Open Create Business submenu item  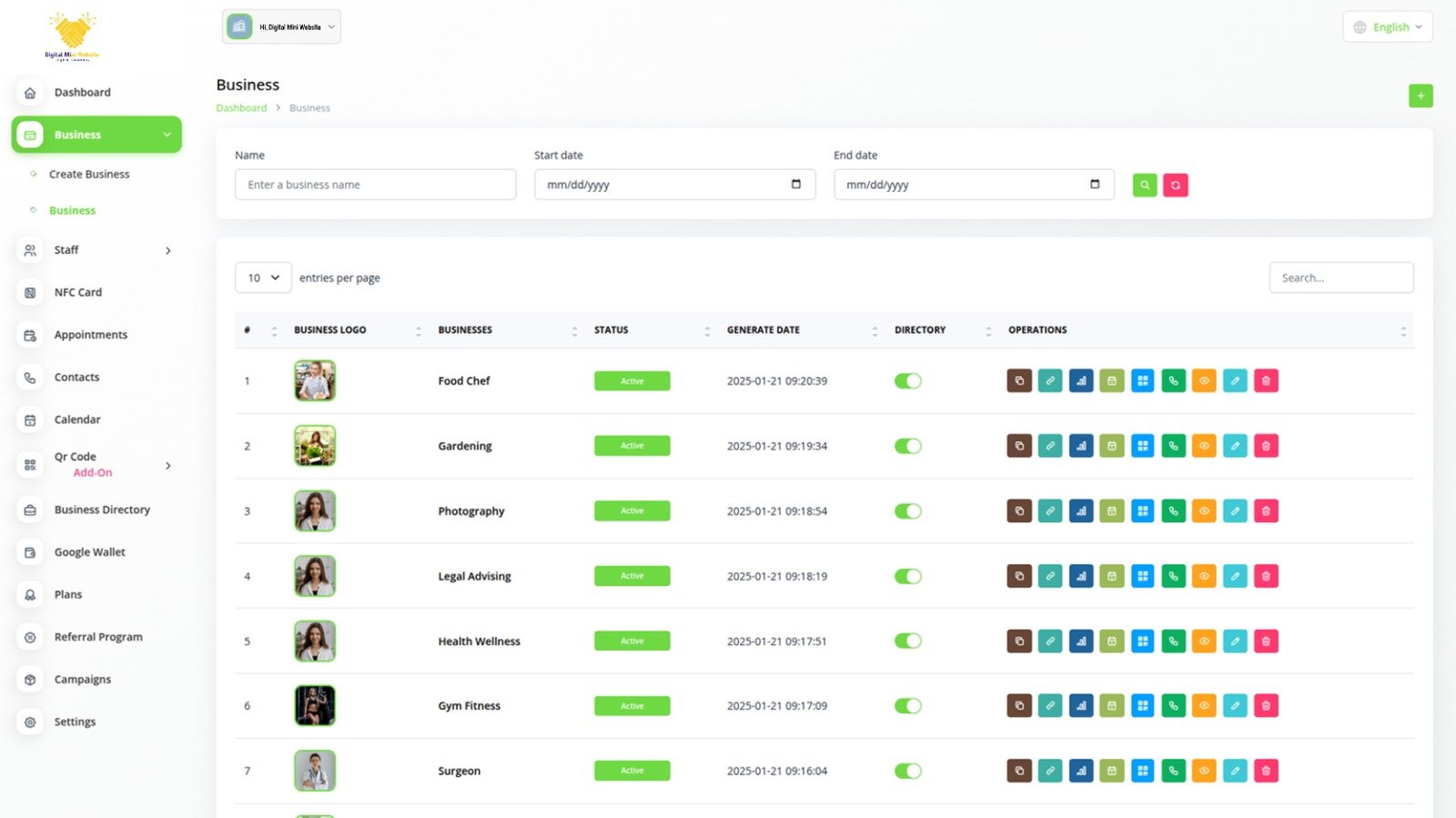(89, 174)
